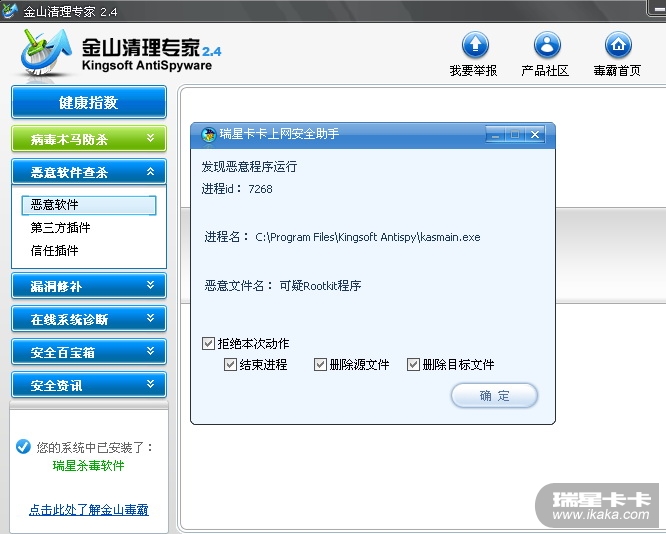Expand the 在线系统诊断 section chevron
666x534 pixels.
coord(150,318)
